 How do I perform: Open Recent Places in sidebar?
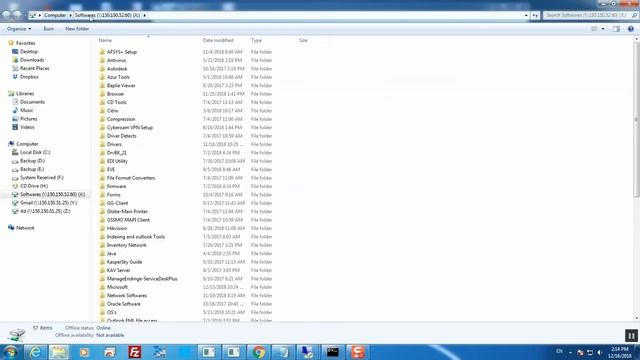[x=34, y=69]
